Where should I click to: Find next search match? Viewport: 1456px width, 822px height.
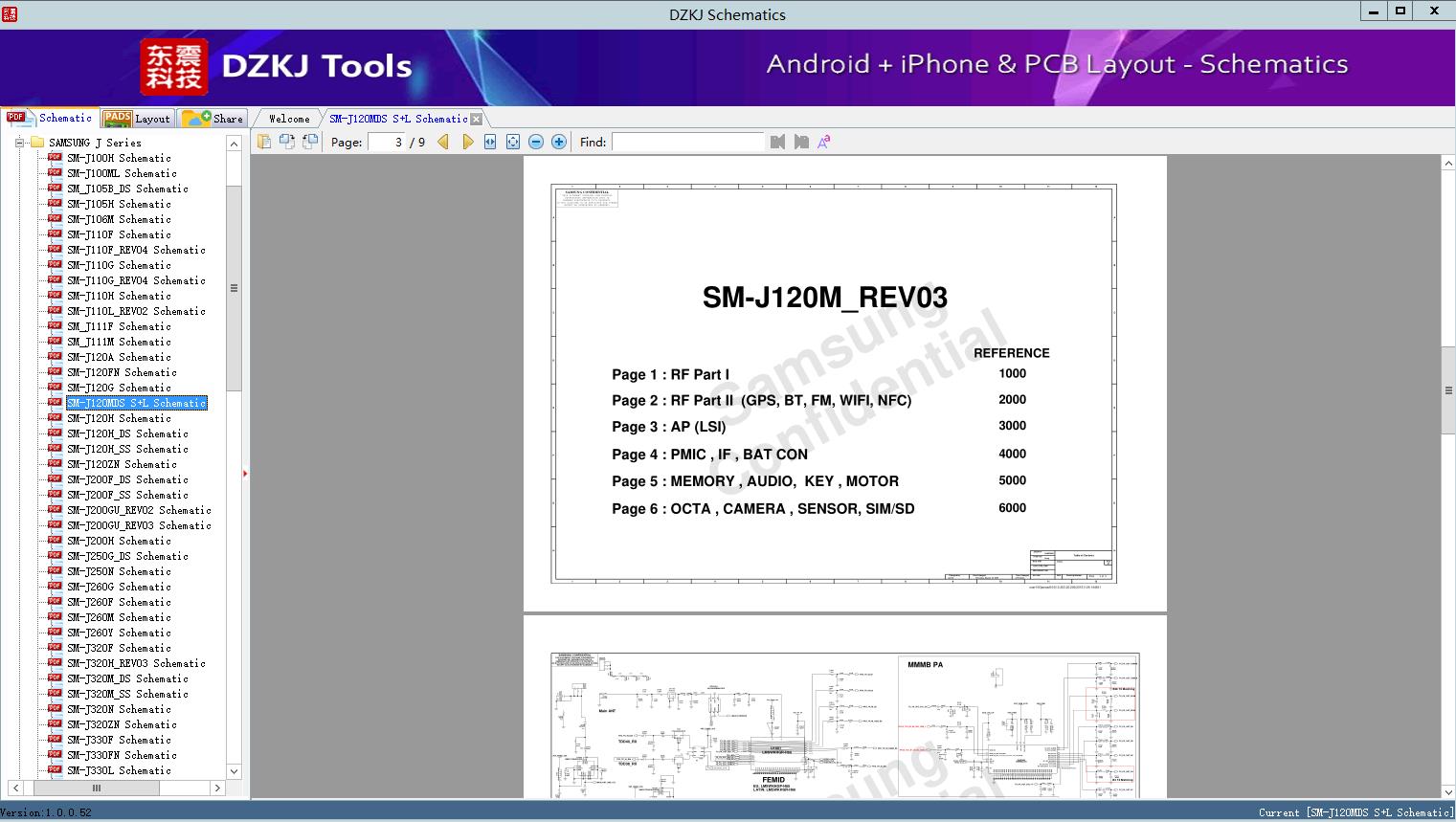[x=801, y=142]
